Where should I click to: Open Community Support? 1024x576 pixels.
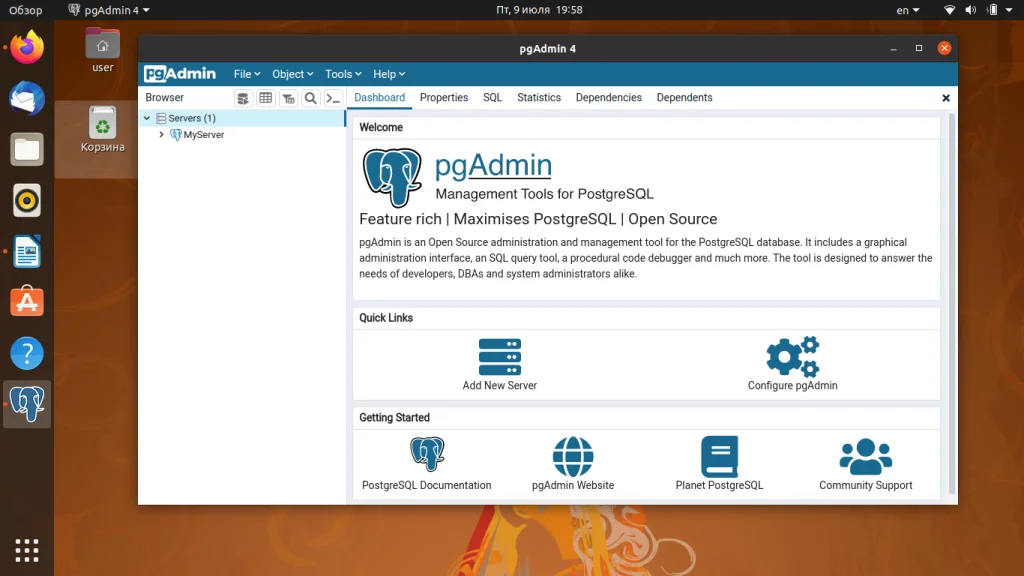[x=864, y=455]
